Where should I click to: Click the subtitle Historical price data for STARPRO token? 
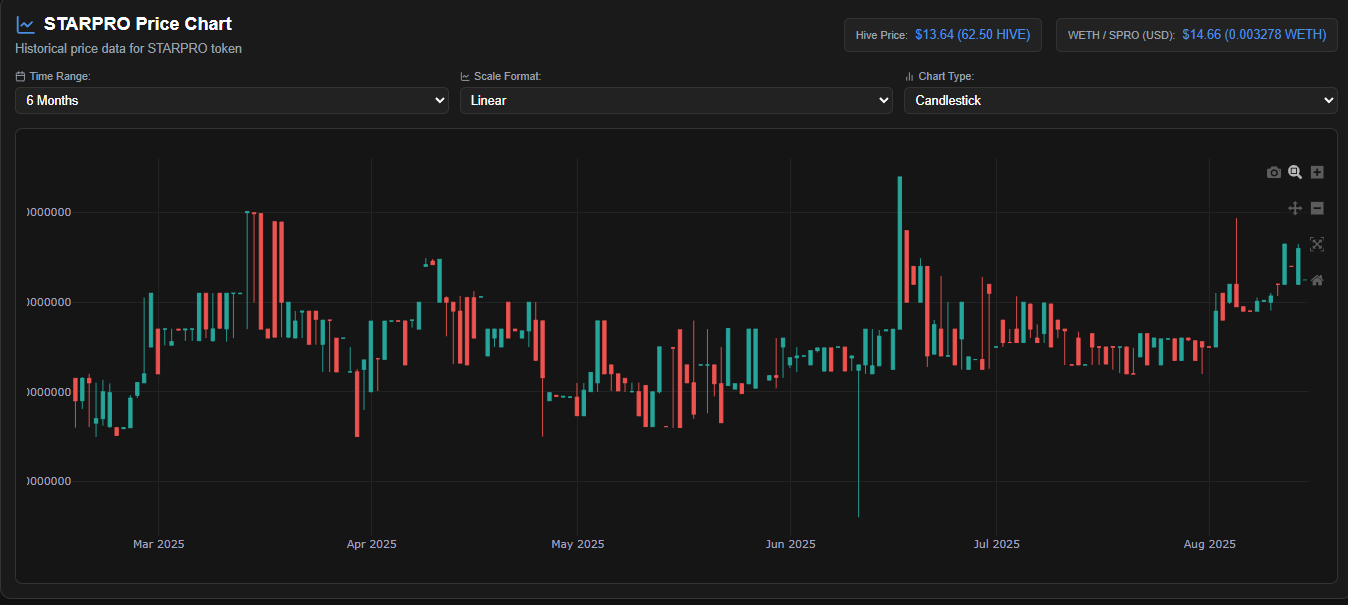tap(128, 48)
